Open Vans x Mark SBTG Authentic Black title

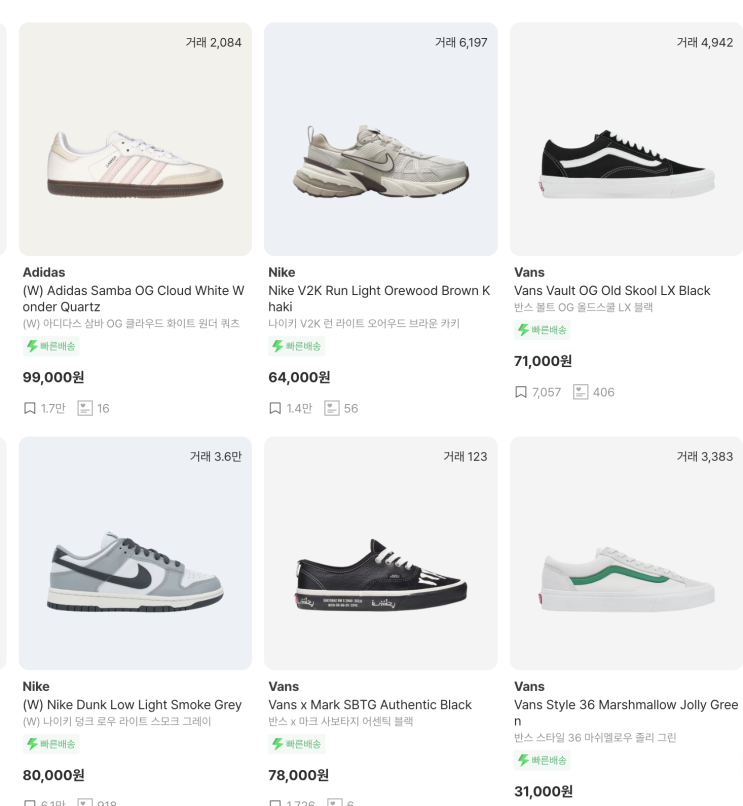point(370,704)
